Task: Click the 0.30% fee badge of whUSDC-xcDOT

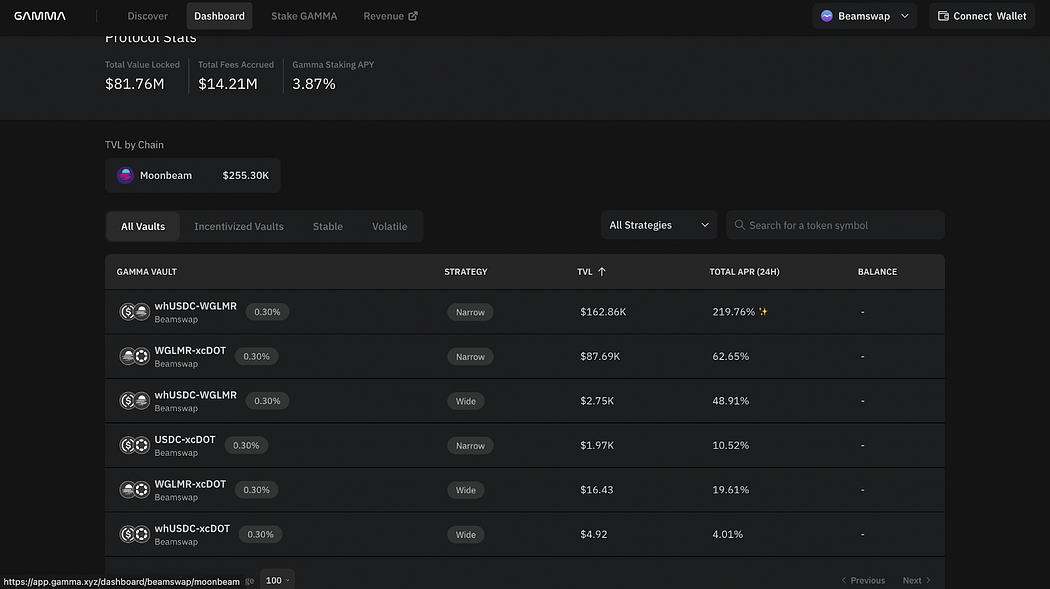Action: tap(260, 534)
